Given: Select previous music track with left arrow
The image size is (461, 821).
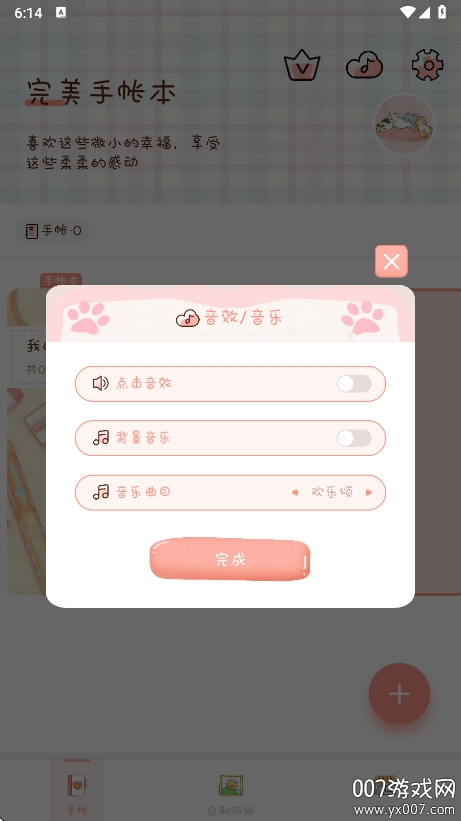Looking at the screenshot, I should pyautogui.click(x=295, y=492).
